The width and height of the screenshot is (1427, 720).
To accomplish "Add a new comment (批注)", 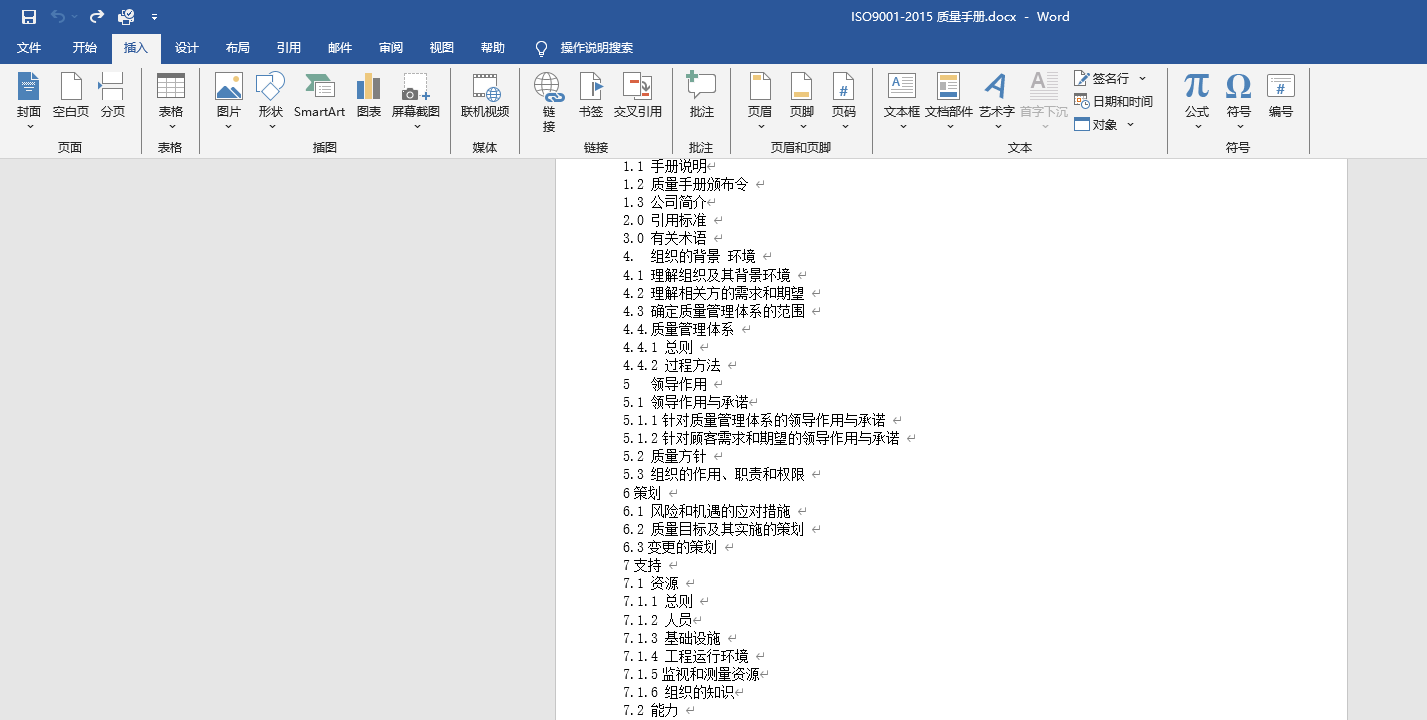I will click(702, 97).
